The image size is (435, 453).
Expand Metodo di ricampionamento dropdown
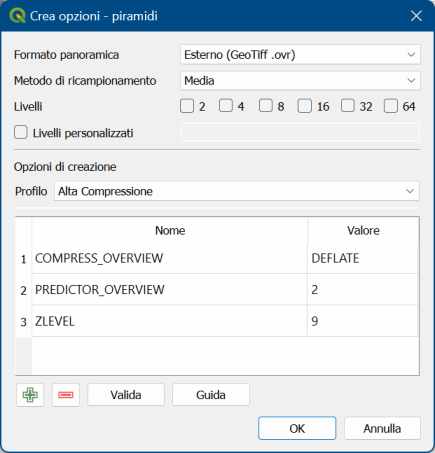pyautogui.click(x=300, y=80)
